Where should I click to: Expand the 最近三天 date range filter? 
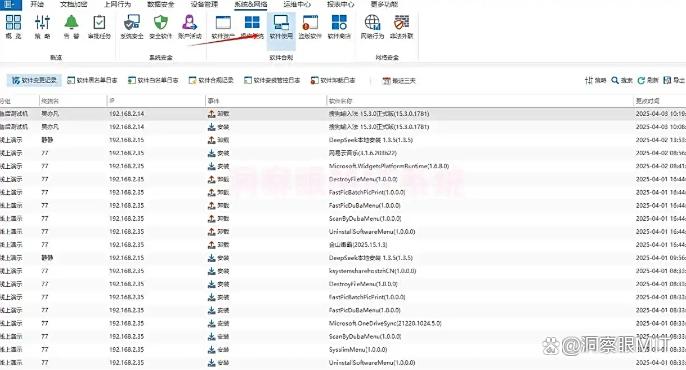[399, 80]
